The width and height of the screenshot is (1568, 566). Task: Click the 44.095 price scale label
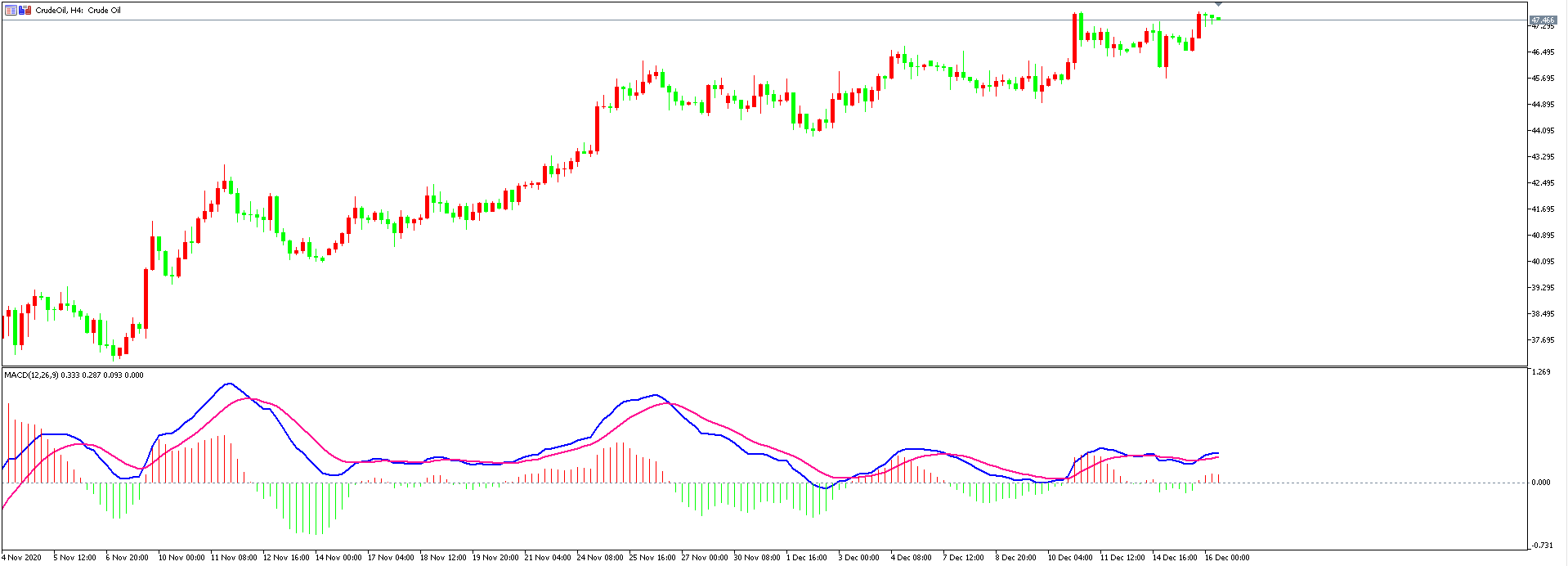pos(1543,131)
